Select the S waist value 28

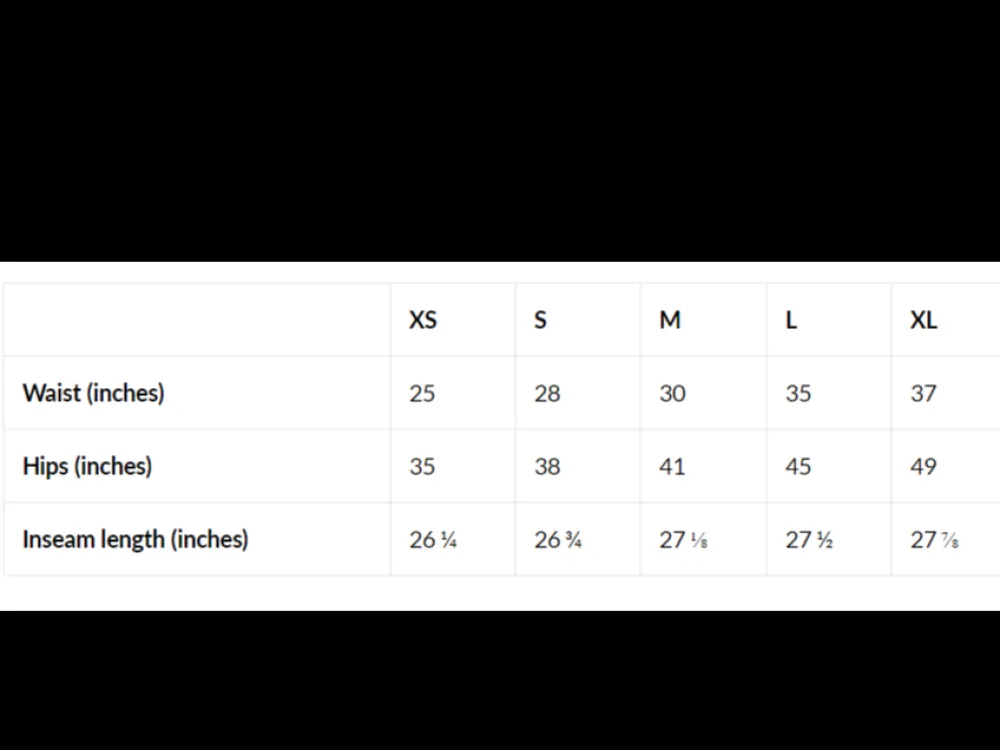547,393
